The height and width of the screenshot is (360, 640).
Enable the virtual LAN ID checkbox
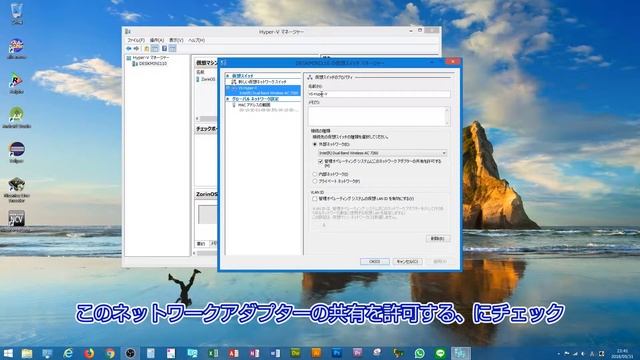tap(315, 199)
